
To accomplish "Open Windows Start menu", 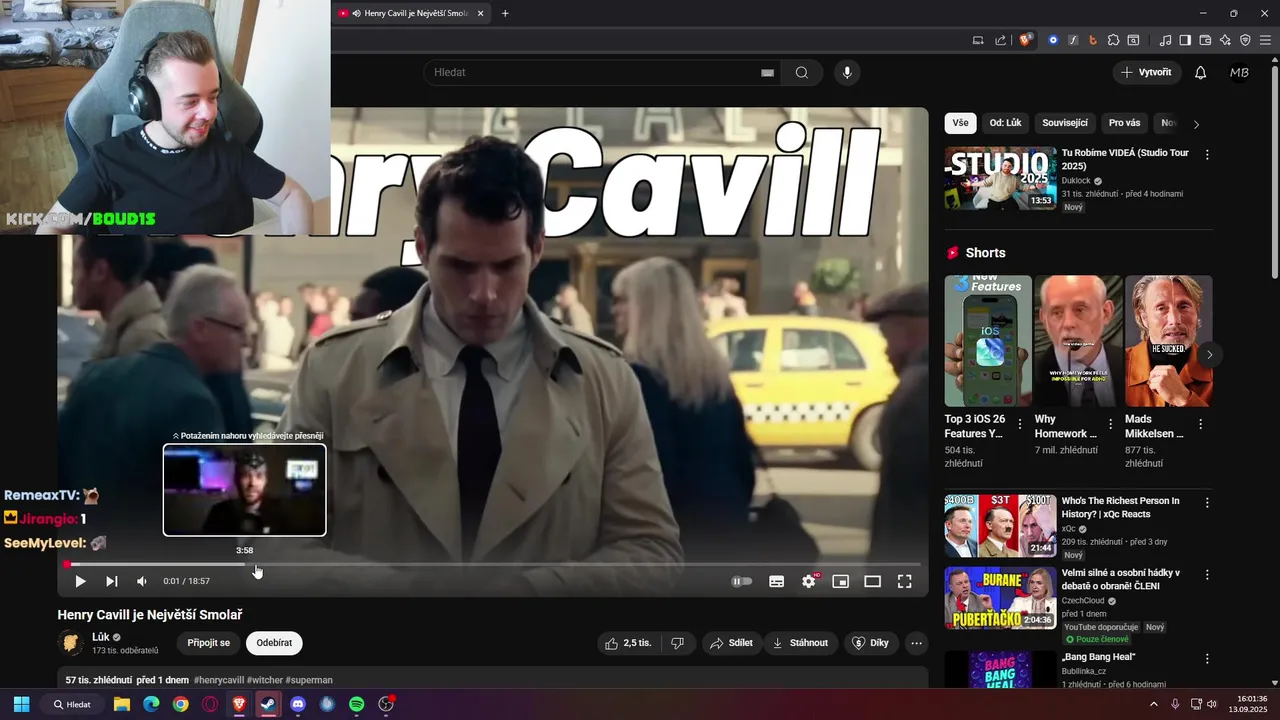I will (21, 704).
